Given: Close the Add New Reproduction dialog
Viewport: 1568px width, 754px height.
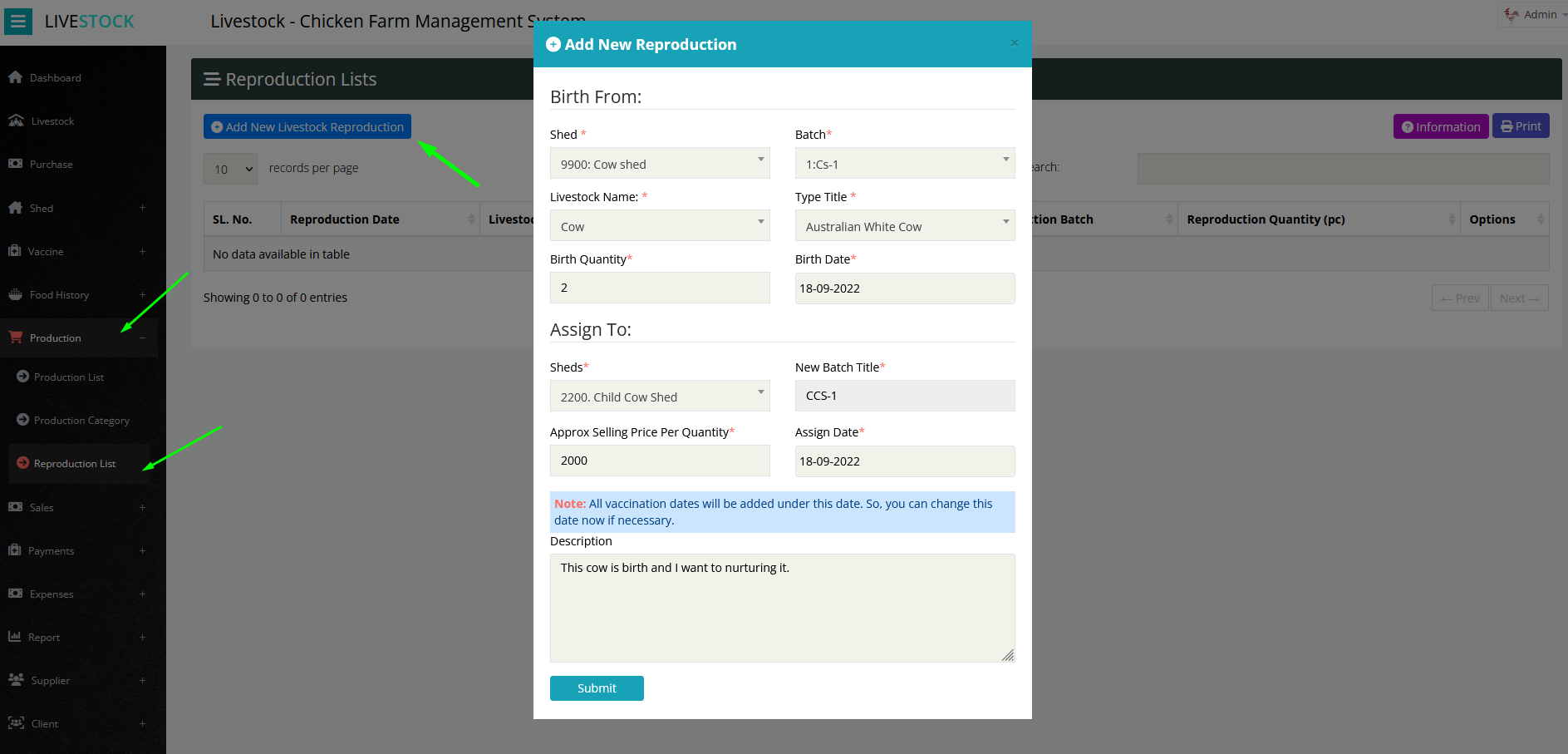Looking at the screenshot, I should [1014, 43].
